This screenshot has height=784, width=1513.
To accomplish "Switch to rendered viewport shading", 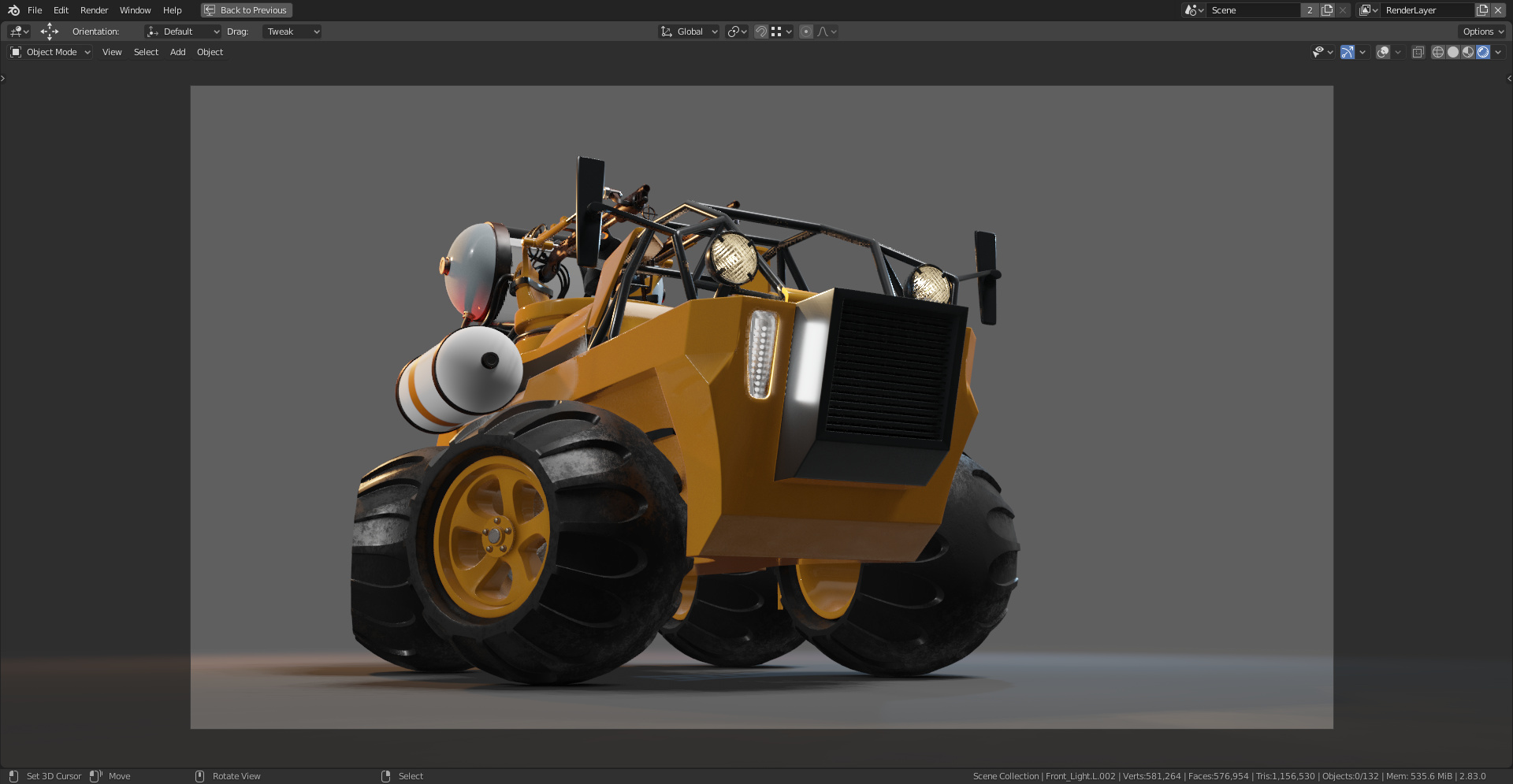I will click(x=1483, y=52).
